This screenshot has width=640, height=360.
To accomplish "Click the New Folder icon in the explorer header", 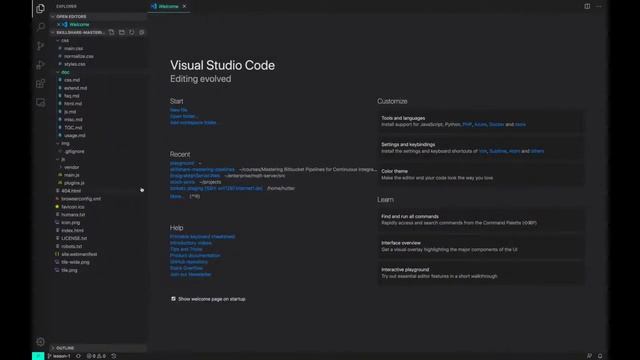I will pos(122,32).
